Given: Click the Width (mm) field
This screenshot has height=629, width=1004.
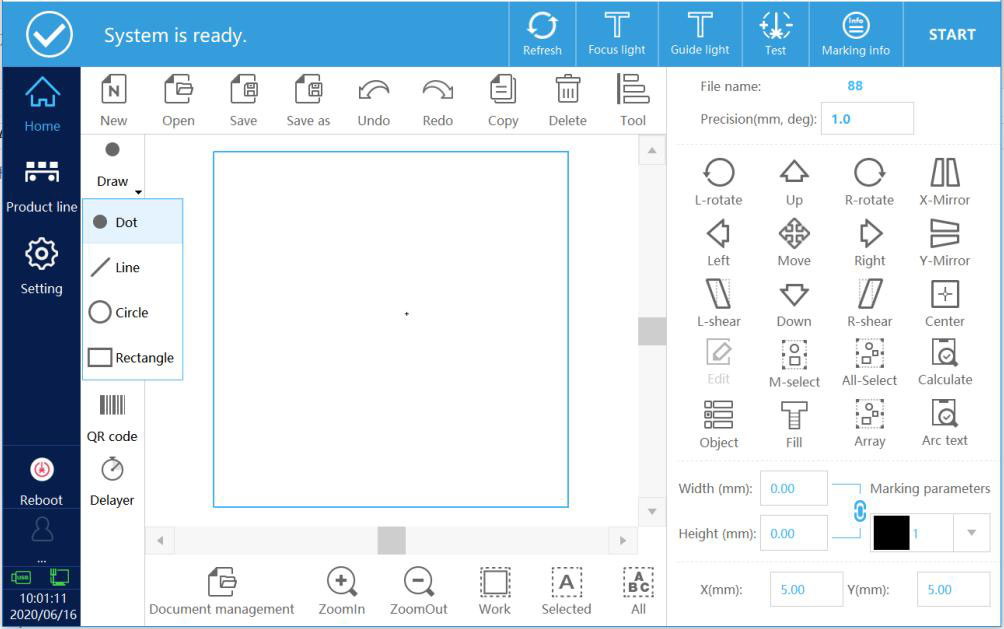Looking at the screenshot, I should coord(793,488).
